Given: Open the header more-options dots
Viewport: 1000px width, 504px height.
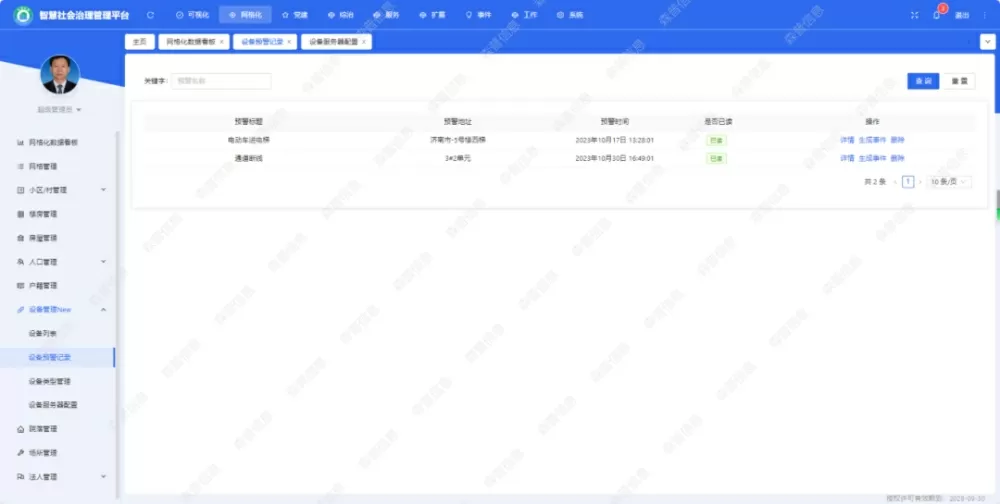Looking at the screenshot, I should pos(985,15).
